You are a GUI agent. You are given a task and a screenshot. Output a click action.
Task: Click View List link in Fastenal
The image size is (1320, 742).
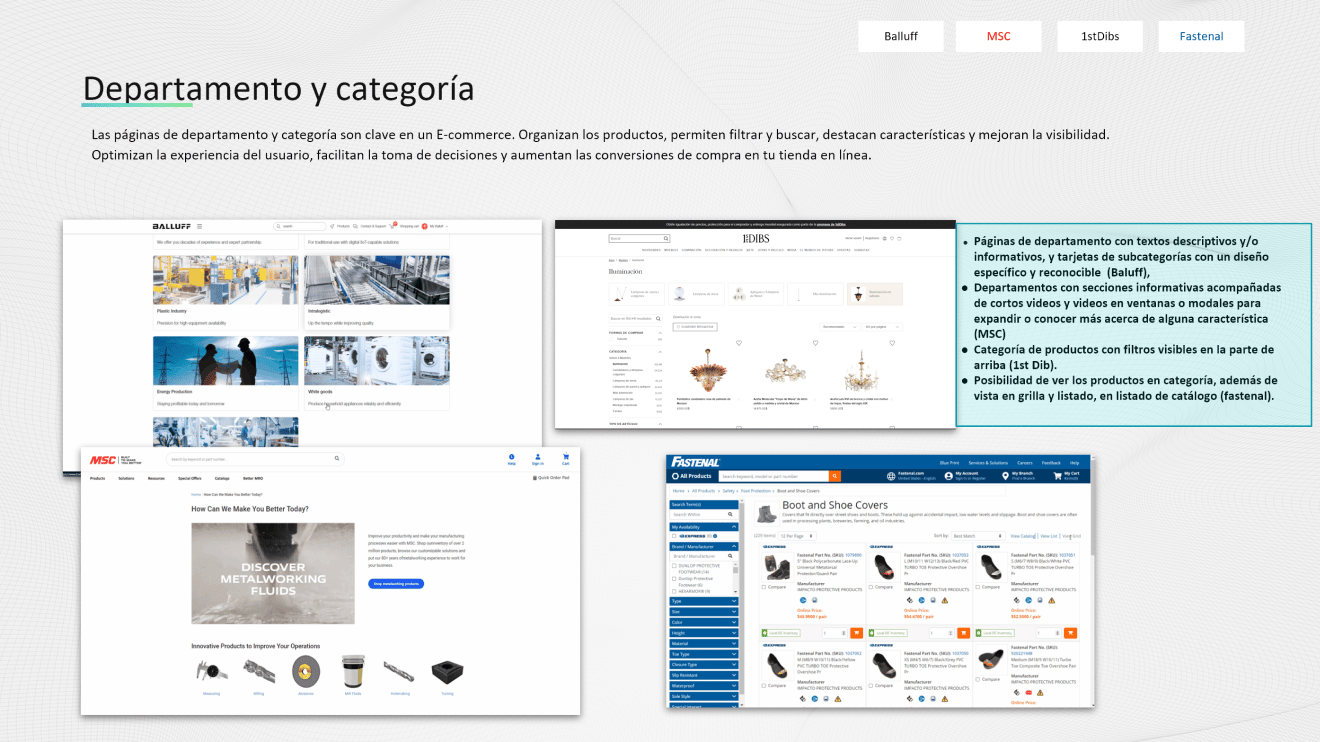tap(1048, 536)
